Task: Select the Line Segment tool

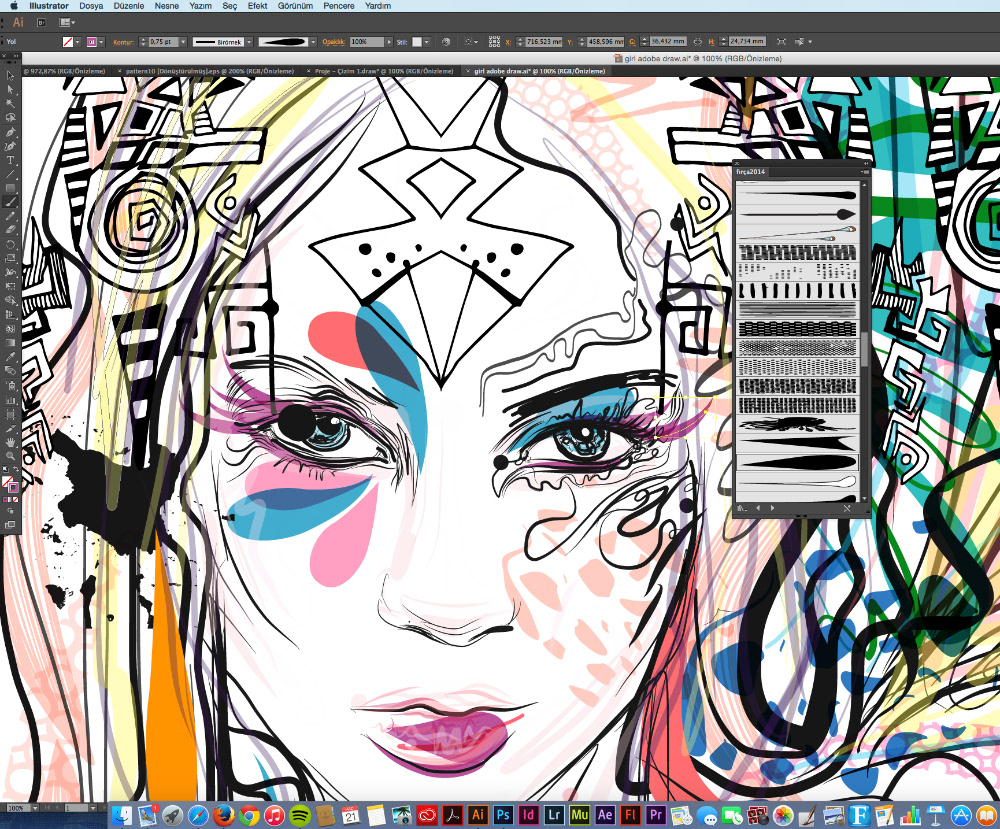Action: (10, 174)
